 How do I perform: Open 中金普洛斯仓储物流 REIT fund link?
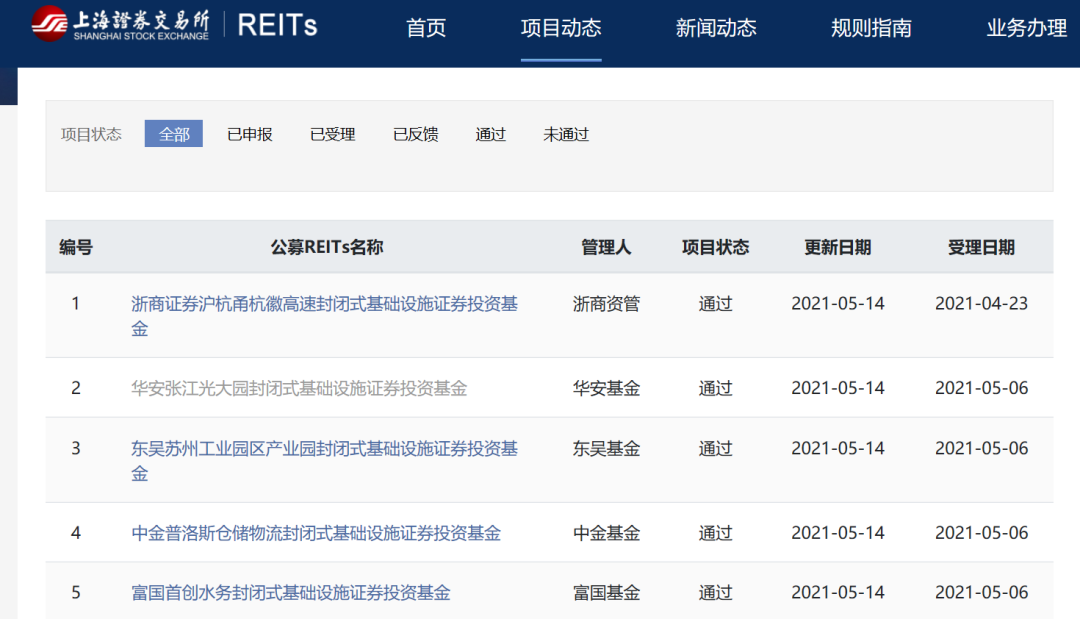click(315, 533)
